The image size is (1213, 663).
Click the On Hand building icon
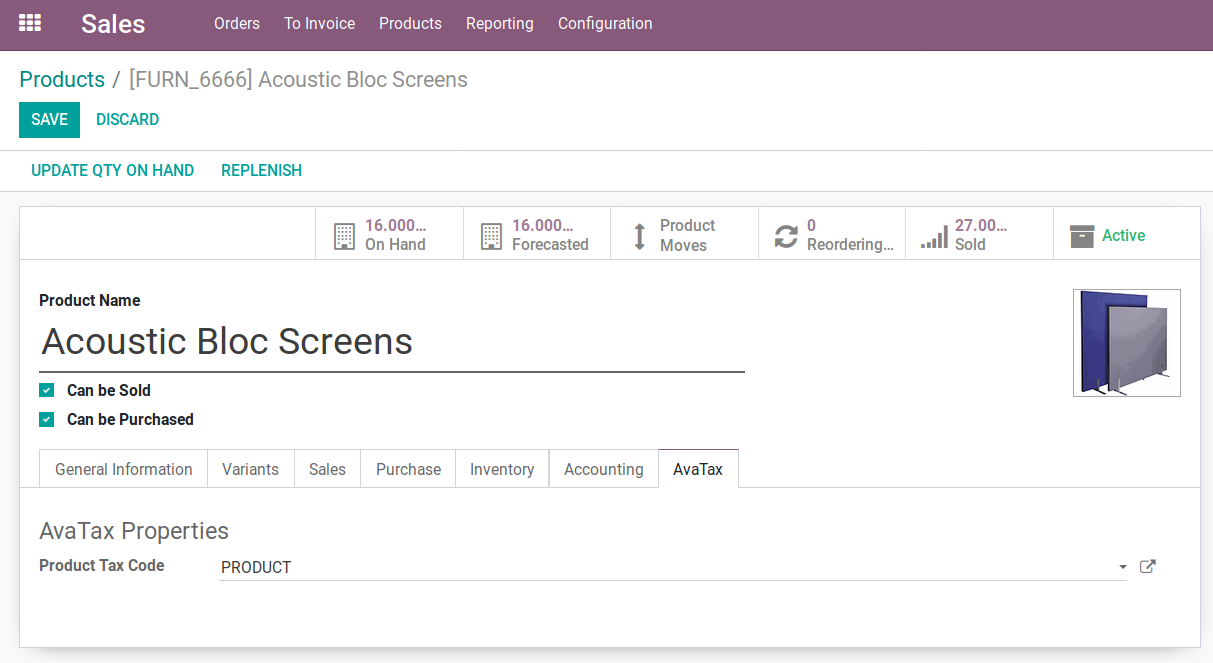(344, 236)
